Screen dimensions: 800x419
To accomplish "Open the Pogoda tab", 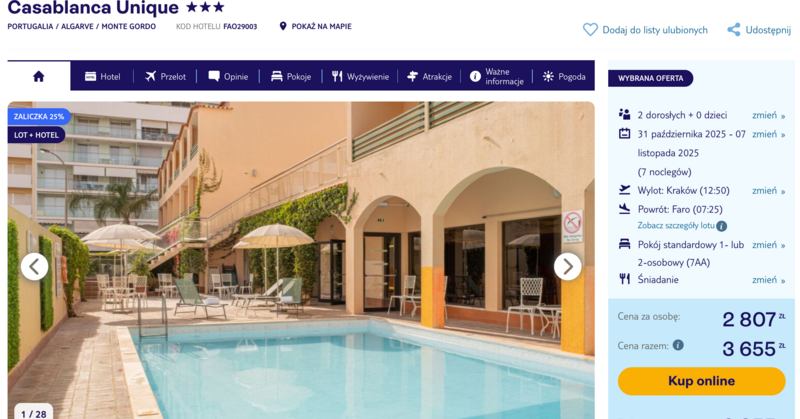I will (564, 77).
